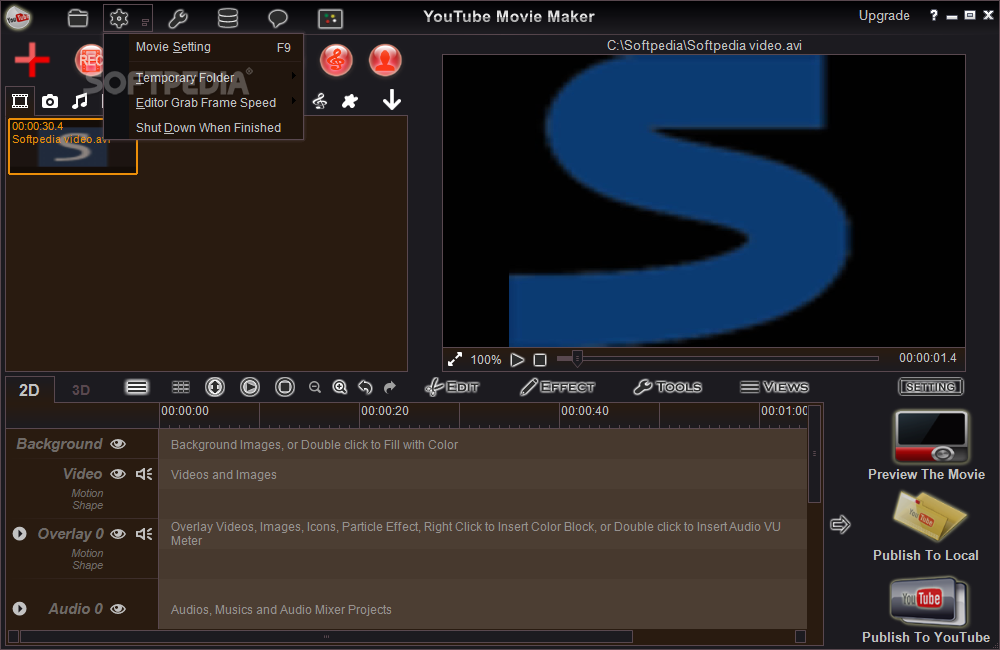1000x650 pixels.
Task: Click the timeline vertical scrollbar
Action: tap(814, 454)
